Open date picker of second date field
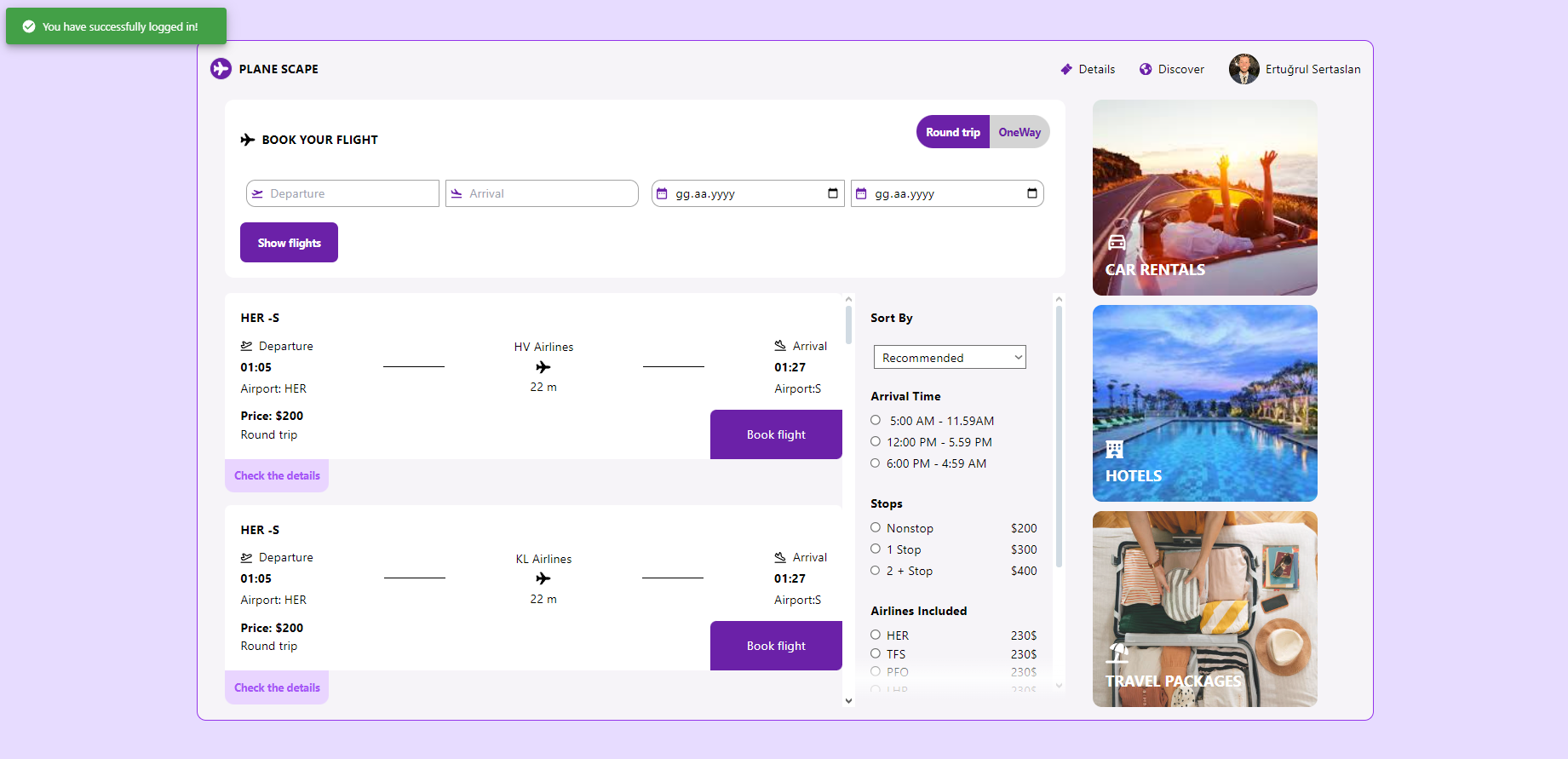The height and width of the screenshot is (759, 1568). pos(1032,193)
